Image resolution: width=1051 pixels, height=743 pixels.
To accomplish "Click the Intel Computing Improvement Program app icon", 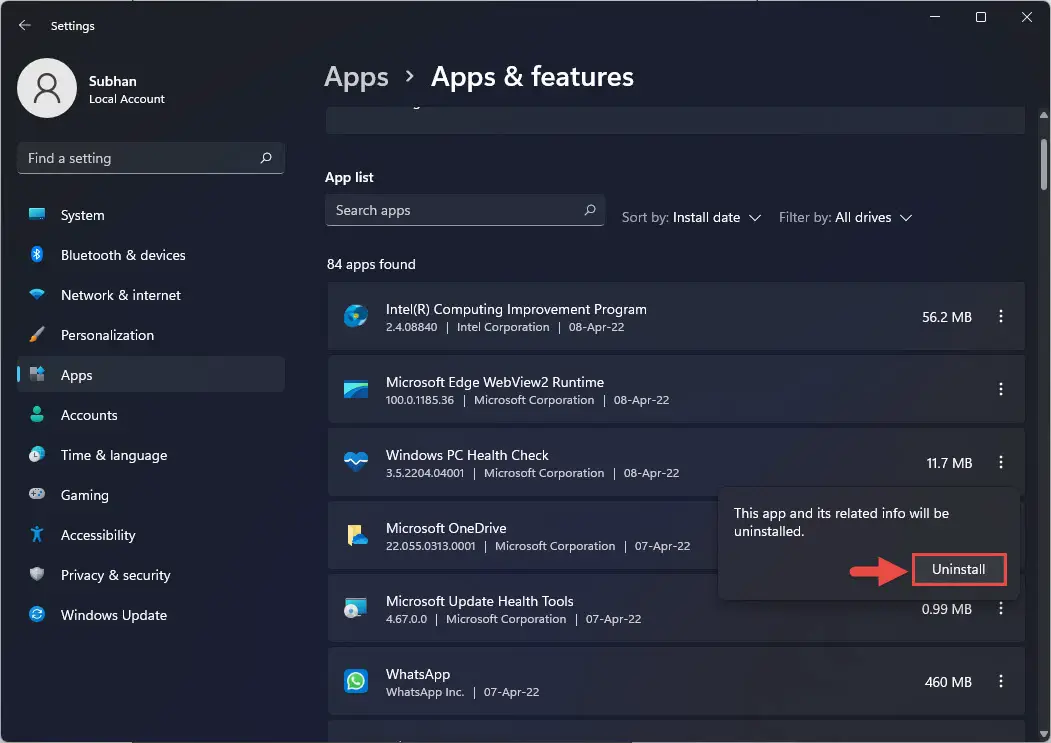I will (x=356, y=316).
